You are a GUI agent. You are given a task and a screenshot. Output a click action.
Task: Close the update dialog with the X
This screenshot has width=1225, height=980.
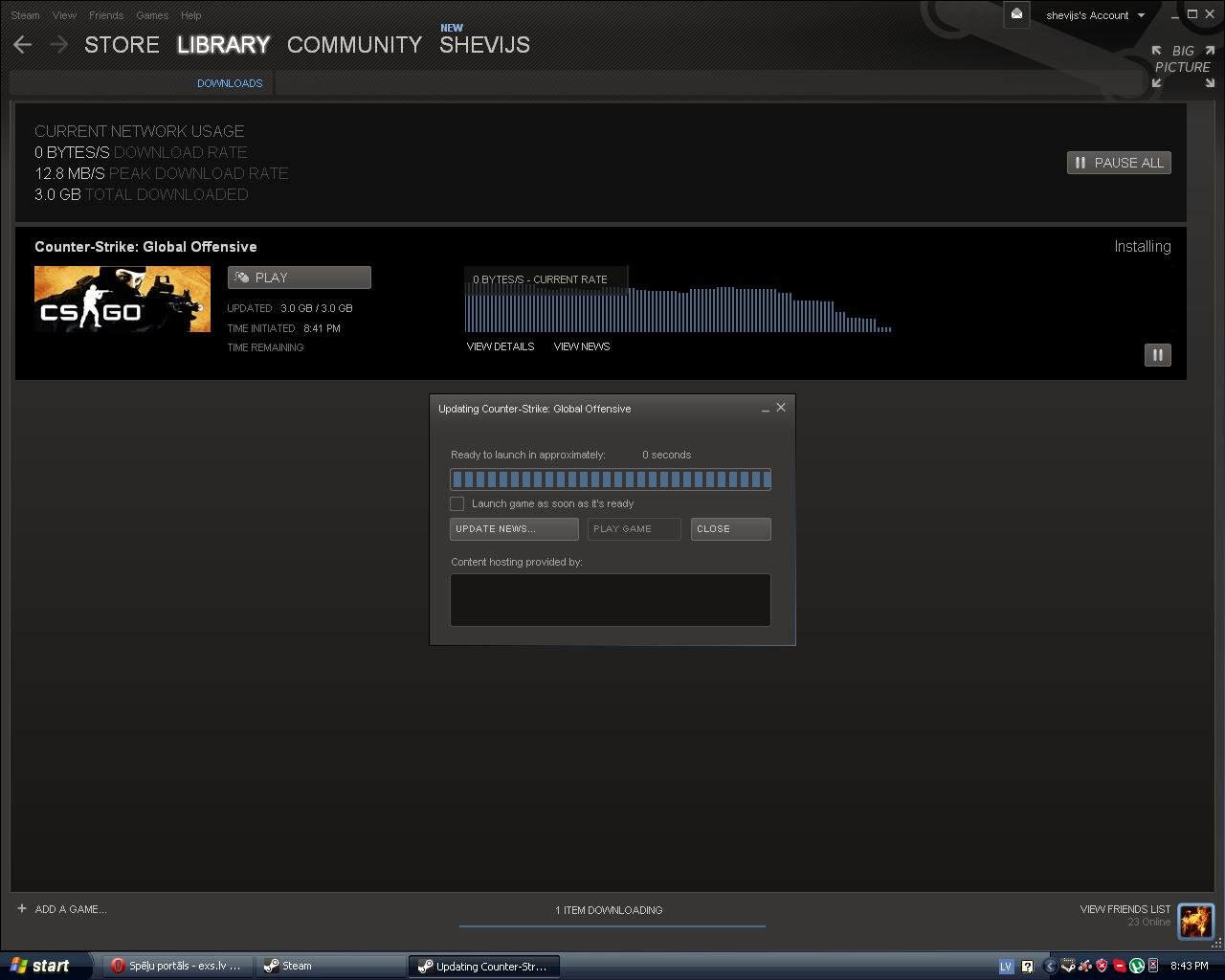tap(781, 408)
